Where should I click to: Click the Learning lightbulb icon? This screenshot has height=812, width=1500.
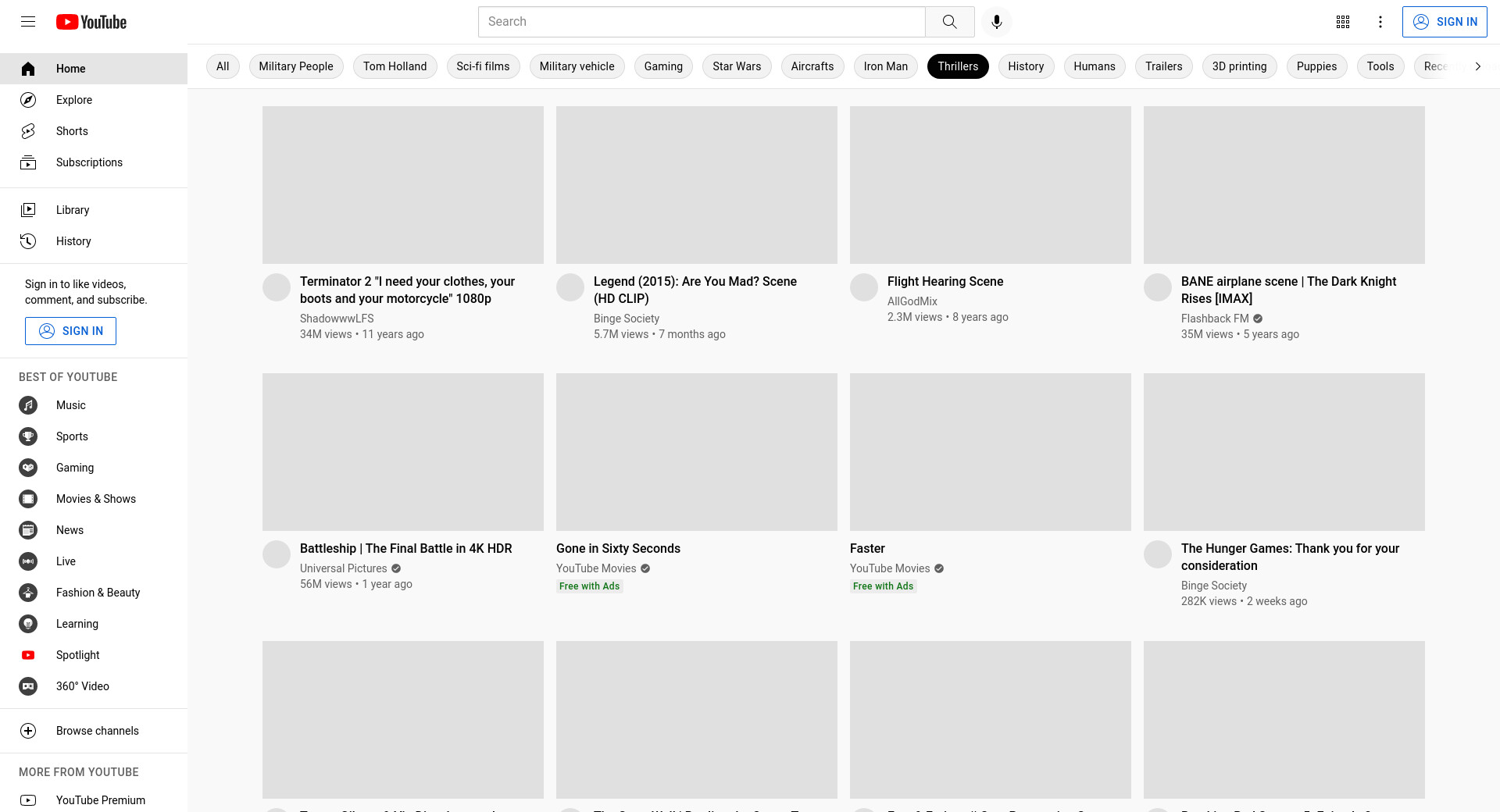[x=28, y=624]
